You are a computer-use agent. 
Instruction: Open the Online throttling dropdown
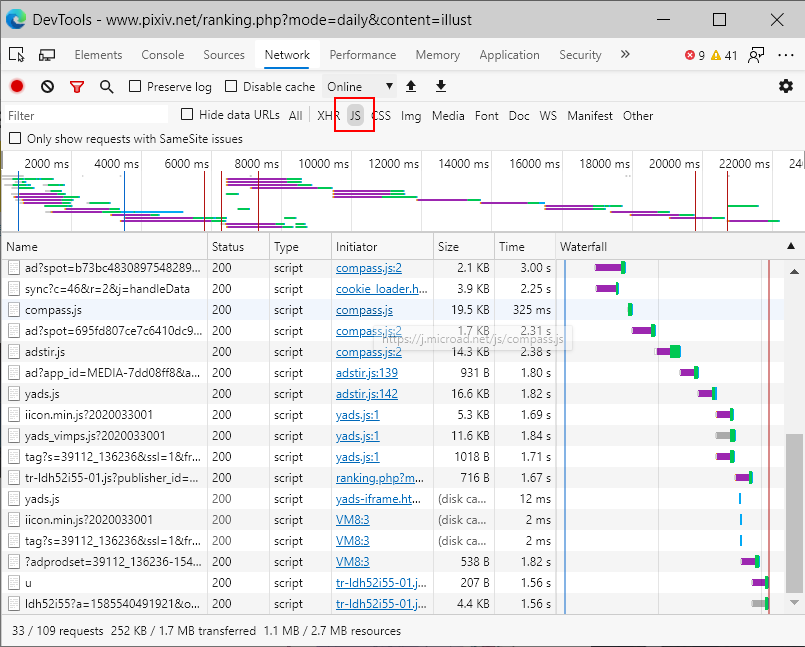pyautogui.click(x=360, y=86)
